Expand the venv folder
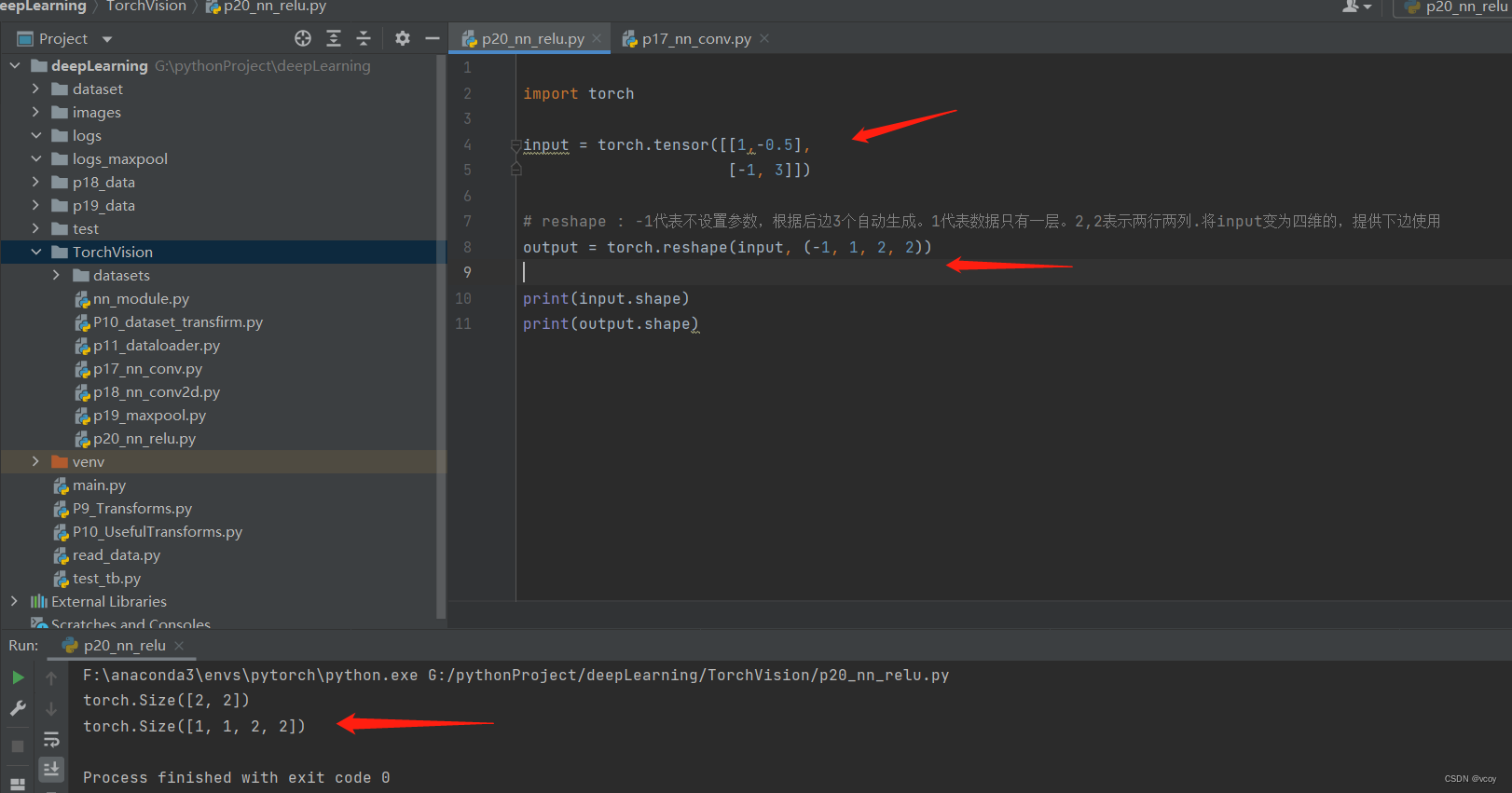 coord(35,461)
